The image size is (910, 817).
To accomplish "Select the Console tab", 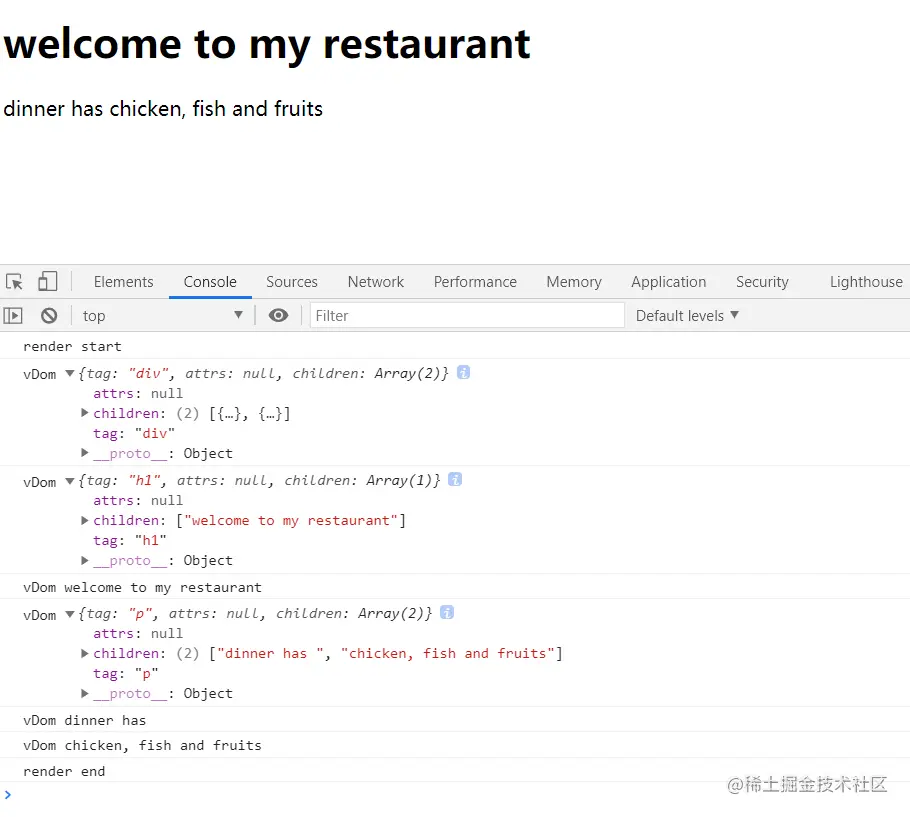I will coord(210,282).
